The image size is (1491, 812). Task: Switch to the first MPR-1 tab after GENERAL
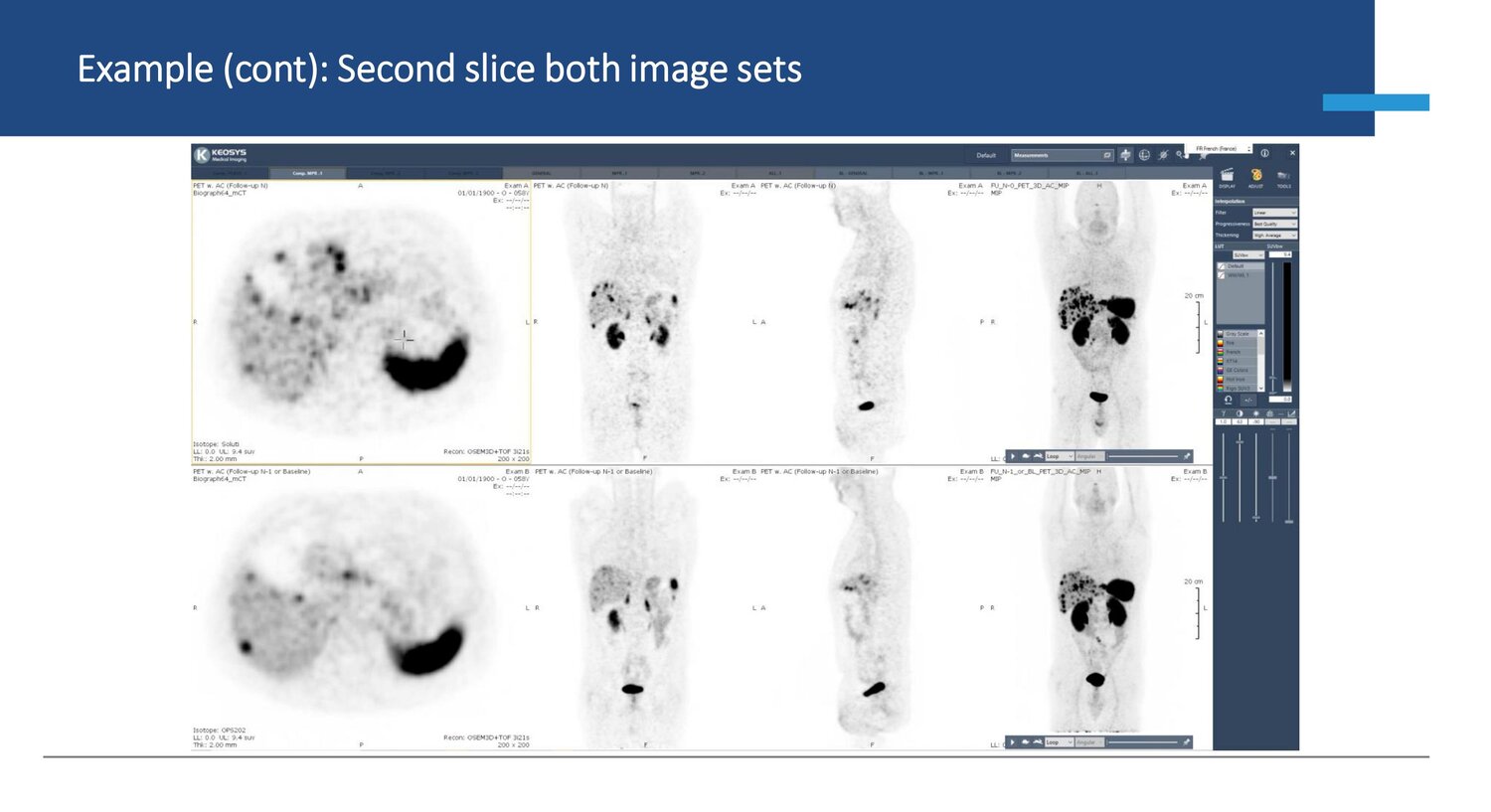[619, 173]
